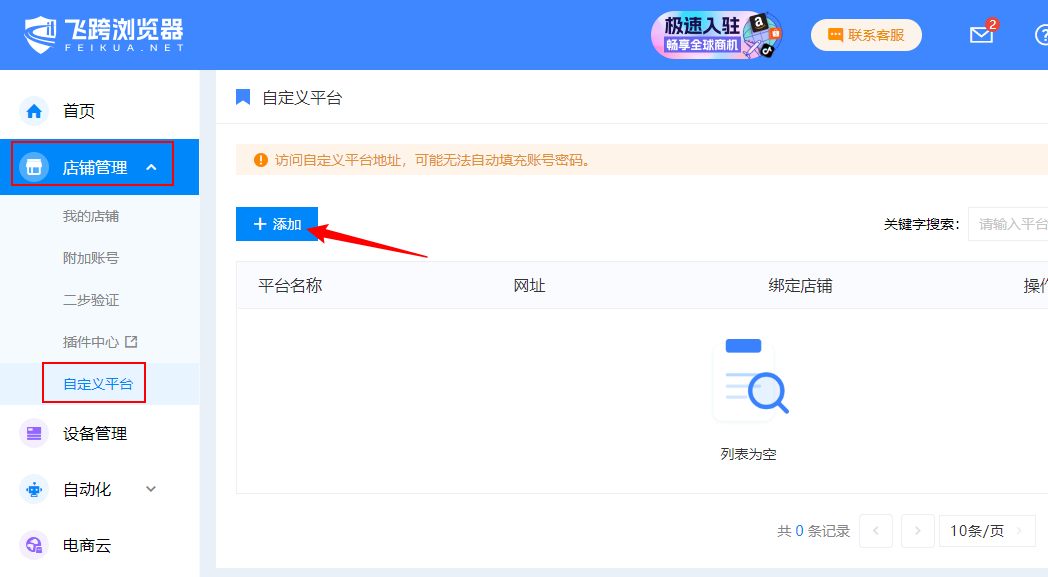Click the e-commerce cloud icon
The image size is (1048, 577).
pos(34,546)
